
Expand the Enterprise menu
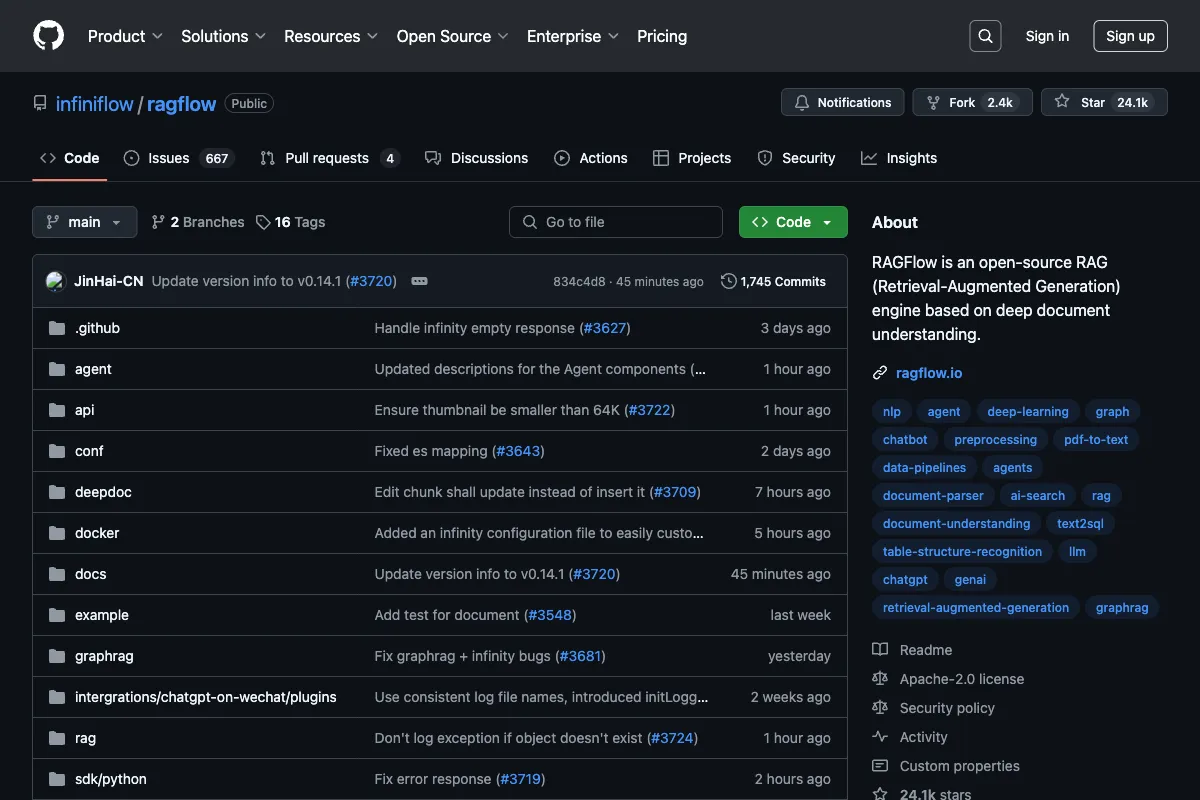[x=573, y=36]
